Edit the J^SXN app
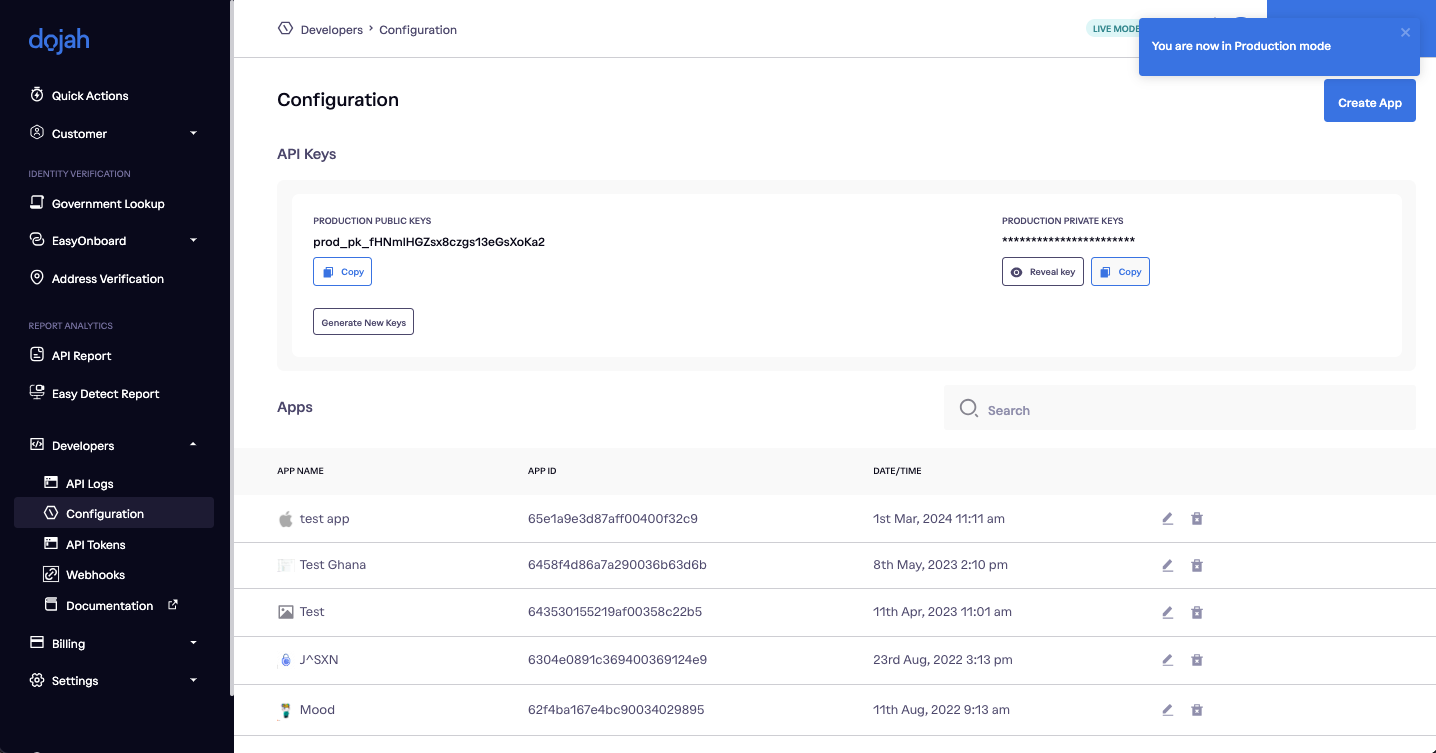This screenshot has width=1436, height=753. 1167,660
